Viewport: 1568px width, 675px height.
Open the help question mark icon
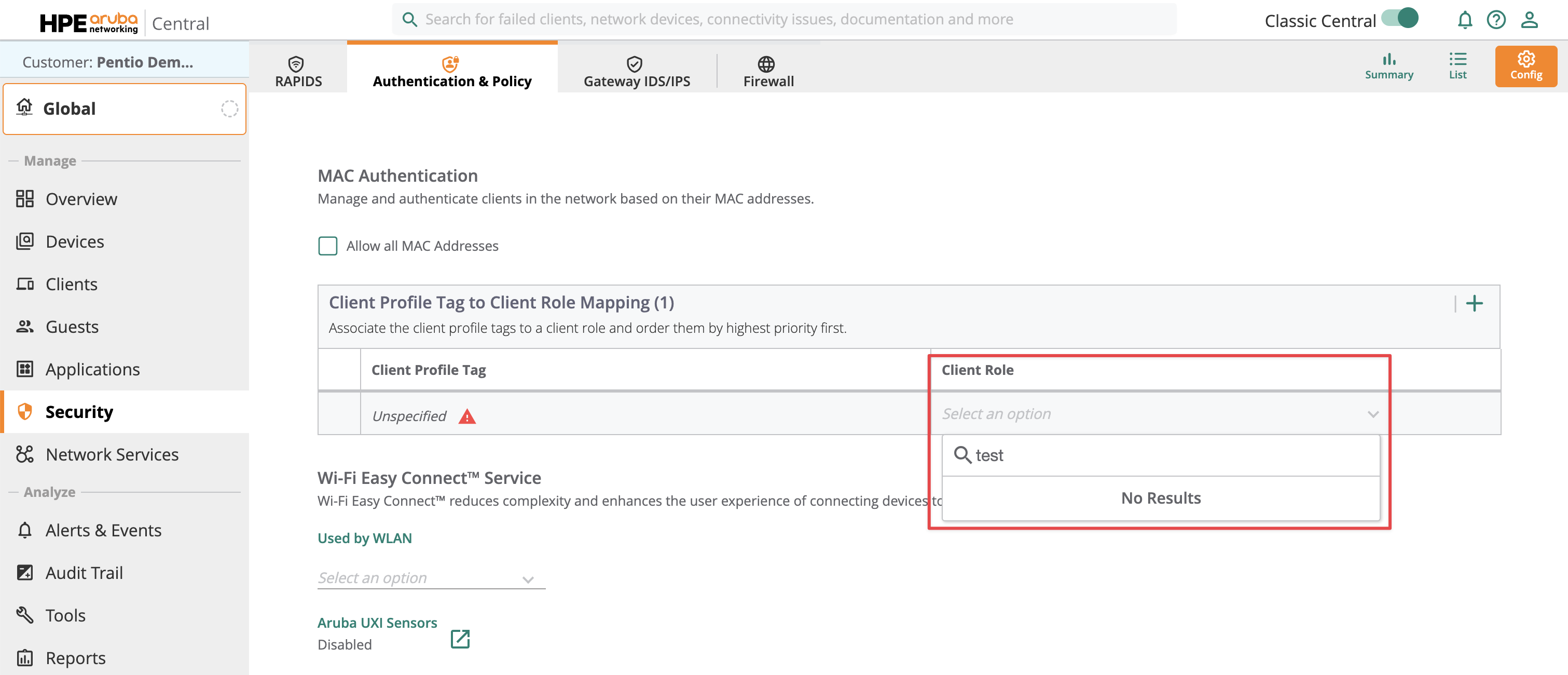(x=1496, y=20)
